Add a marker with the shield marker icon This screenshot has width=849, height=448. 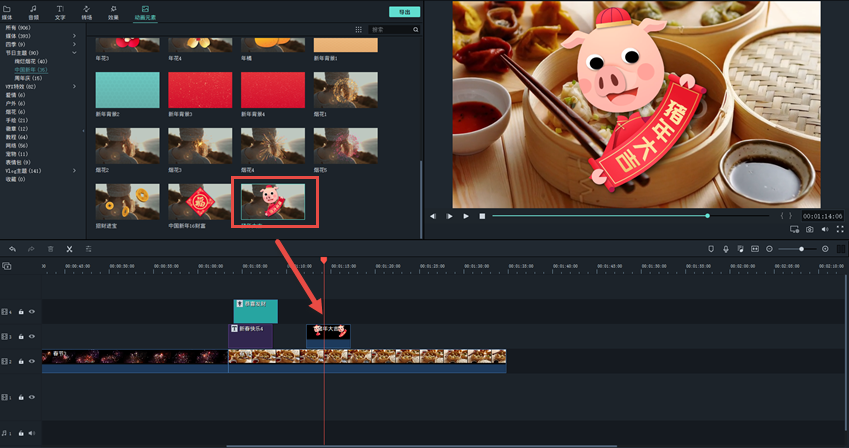(x=711, y=249)
